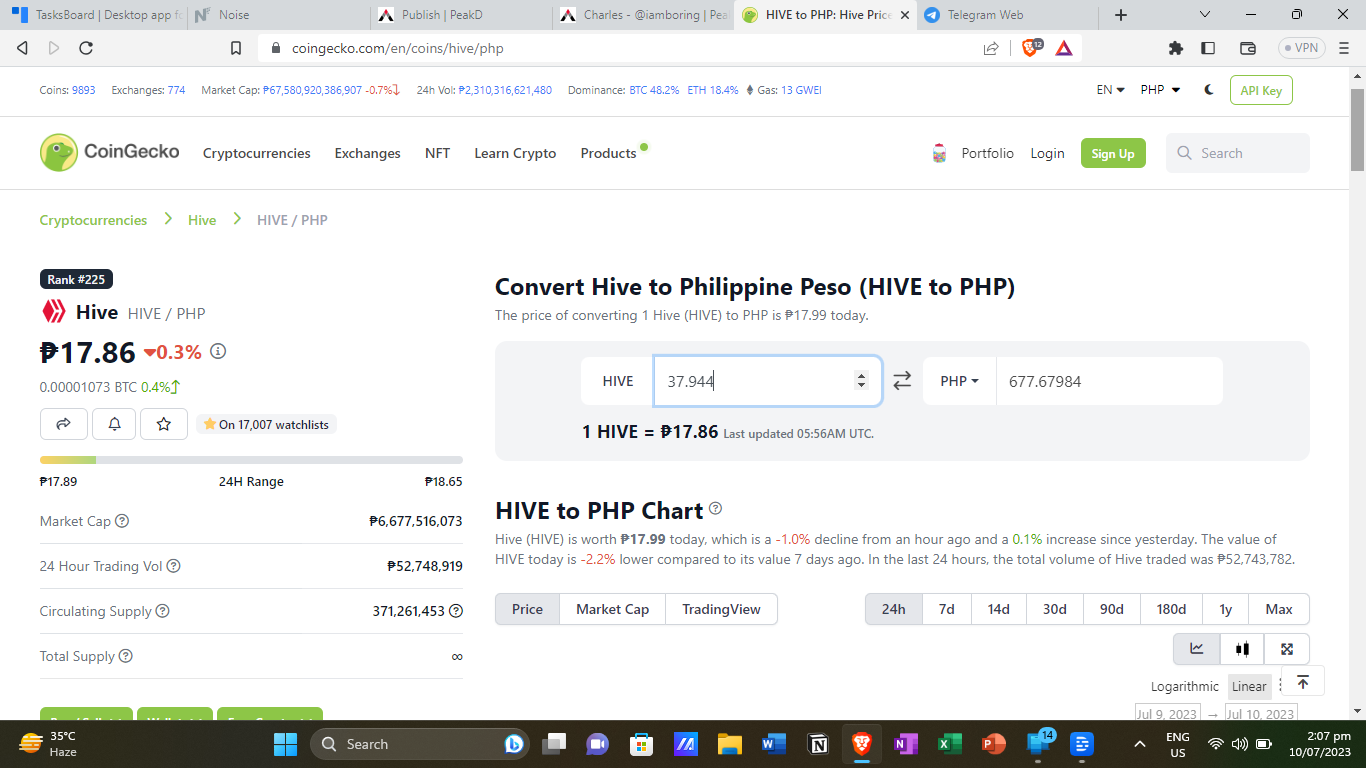1366x768 pixels.
Task: Click the Login link
Action: point(1047,153)
